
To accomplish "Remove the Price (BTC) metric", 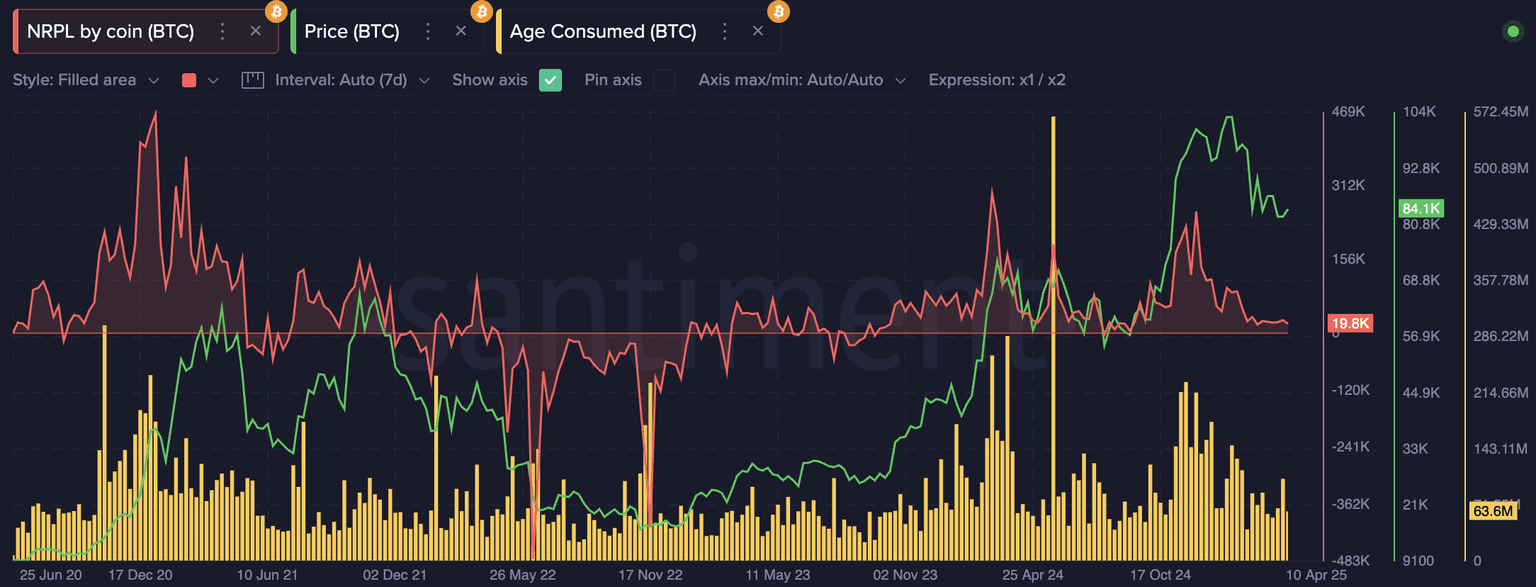I will 461,31.
